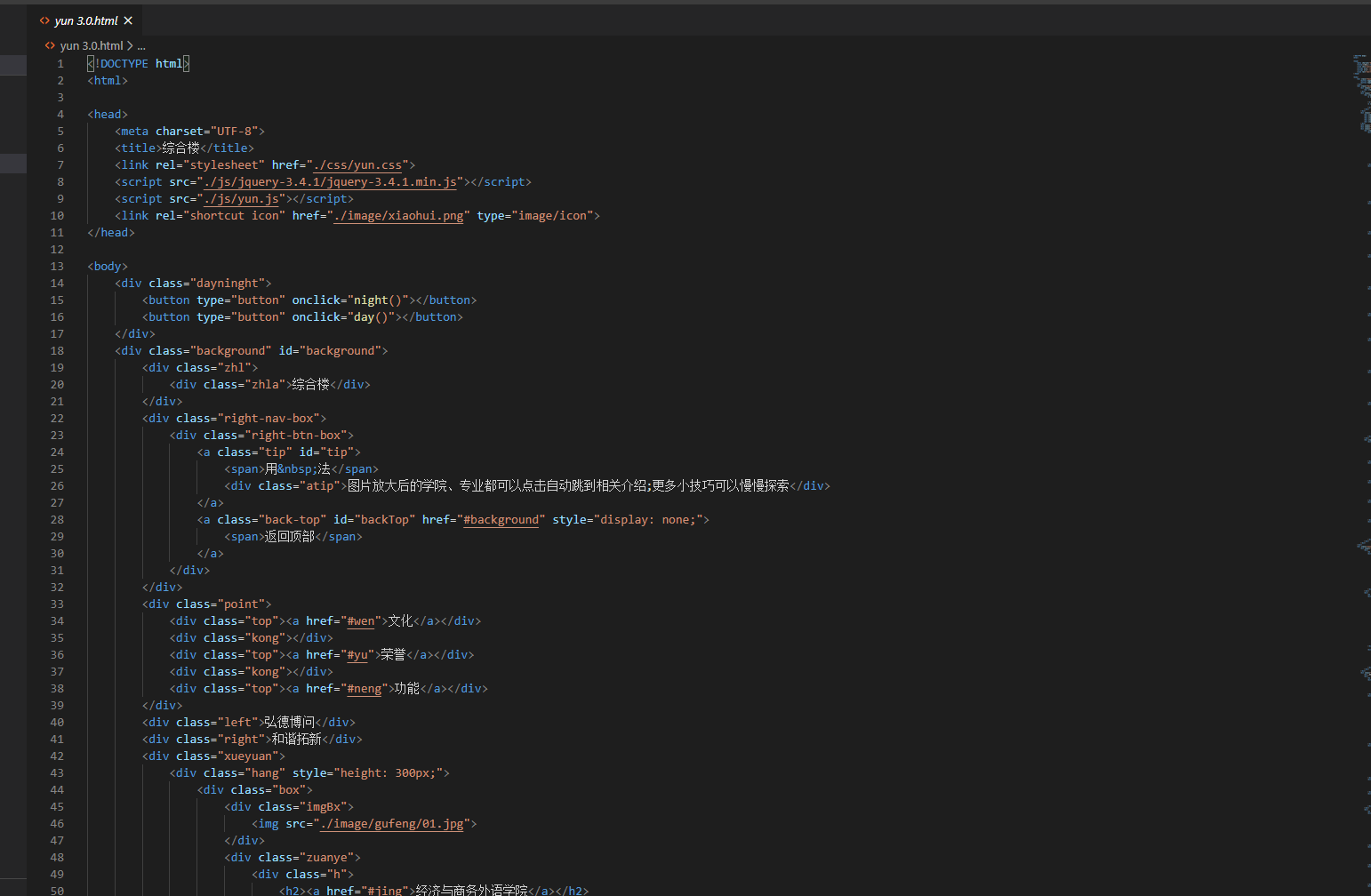The image size is (1371, 896).
Task: Follow the #jing anchor link
Action: click(385, 890)
